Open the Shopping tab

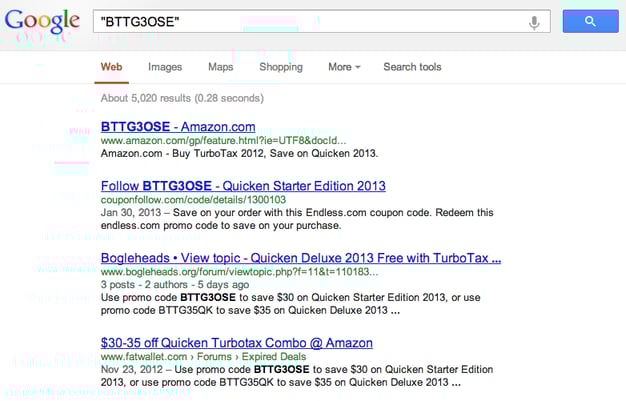[x=281, y=67]
